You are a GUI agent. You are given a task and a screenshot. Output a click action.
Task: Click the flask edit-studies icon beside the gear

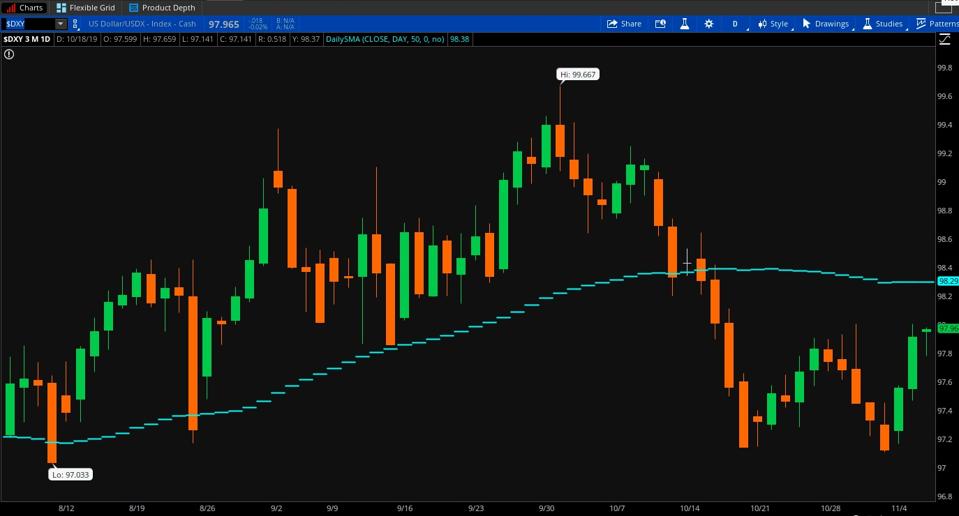click(684, 24)
